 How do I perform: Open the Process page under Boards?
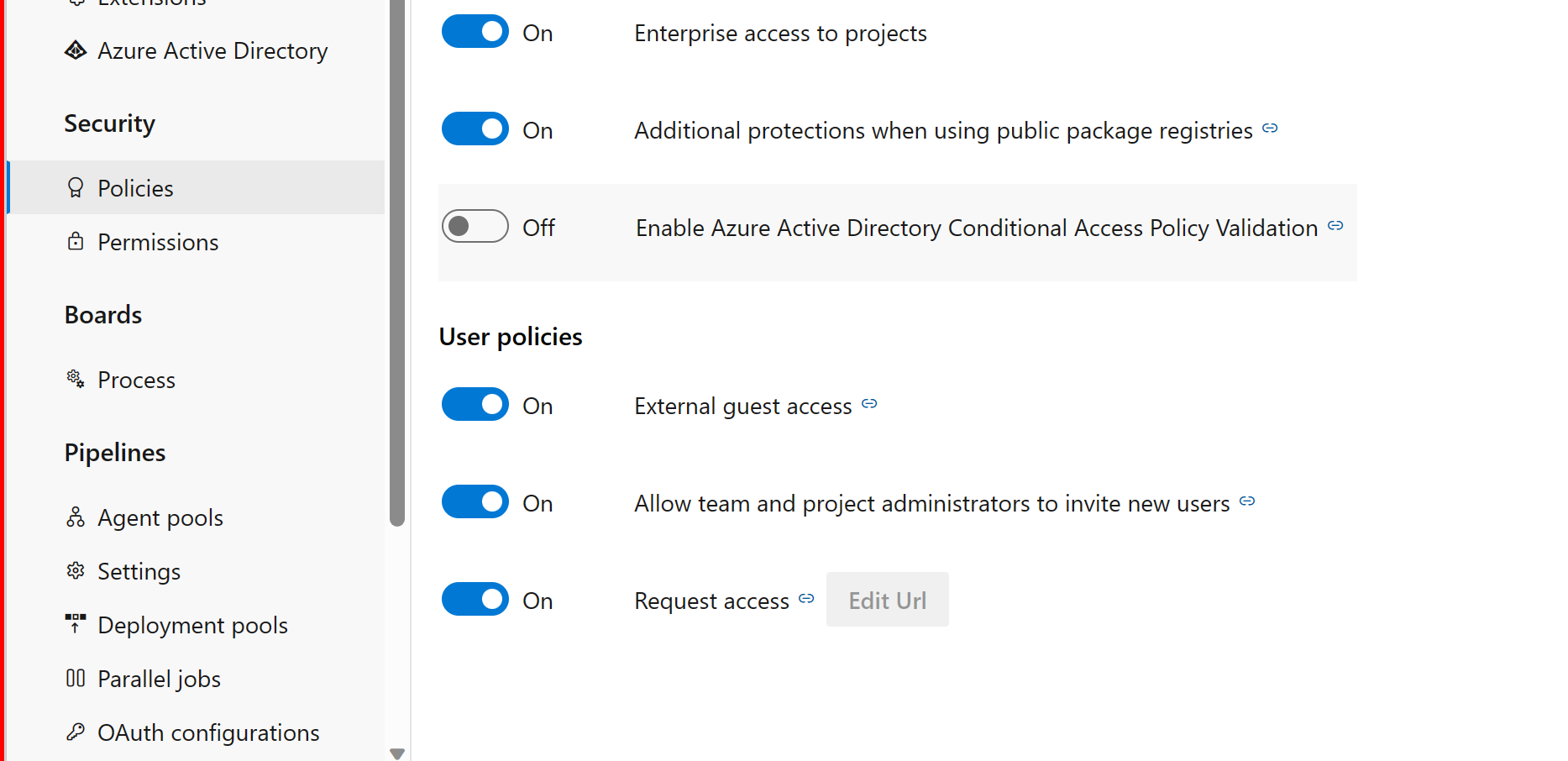click(x=136, y=379)
